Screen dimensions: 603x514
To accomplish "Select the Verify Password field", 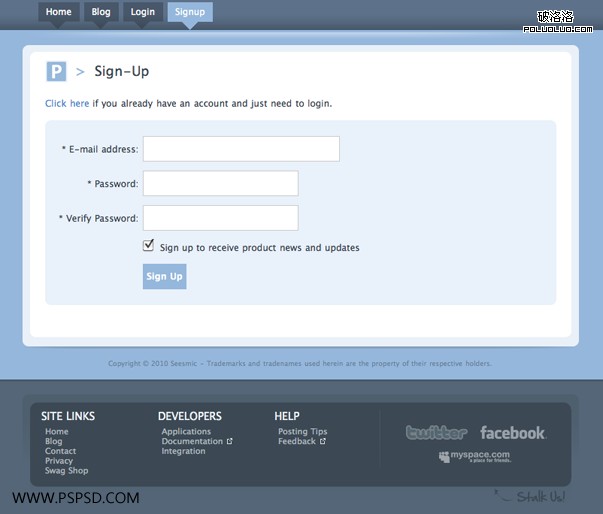I will (221, 218).
